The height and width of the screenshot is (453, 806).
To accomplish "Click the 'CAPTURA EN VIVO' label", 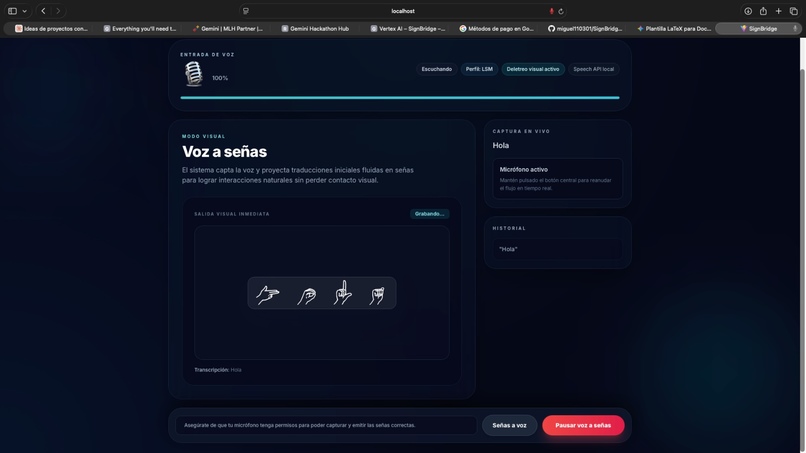I will [x=521, y=132].
